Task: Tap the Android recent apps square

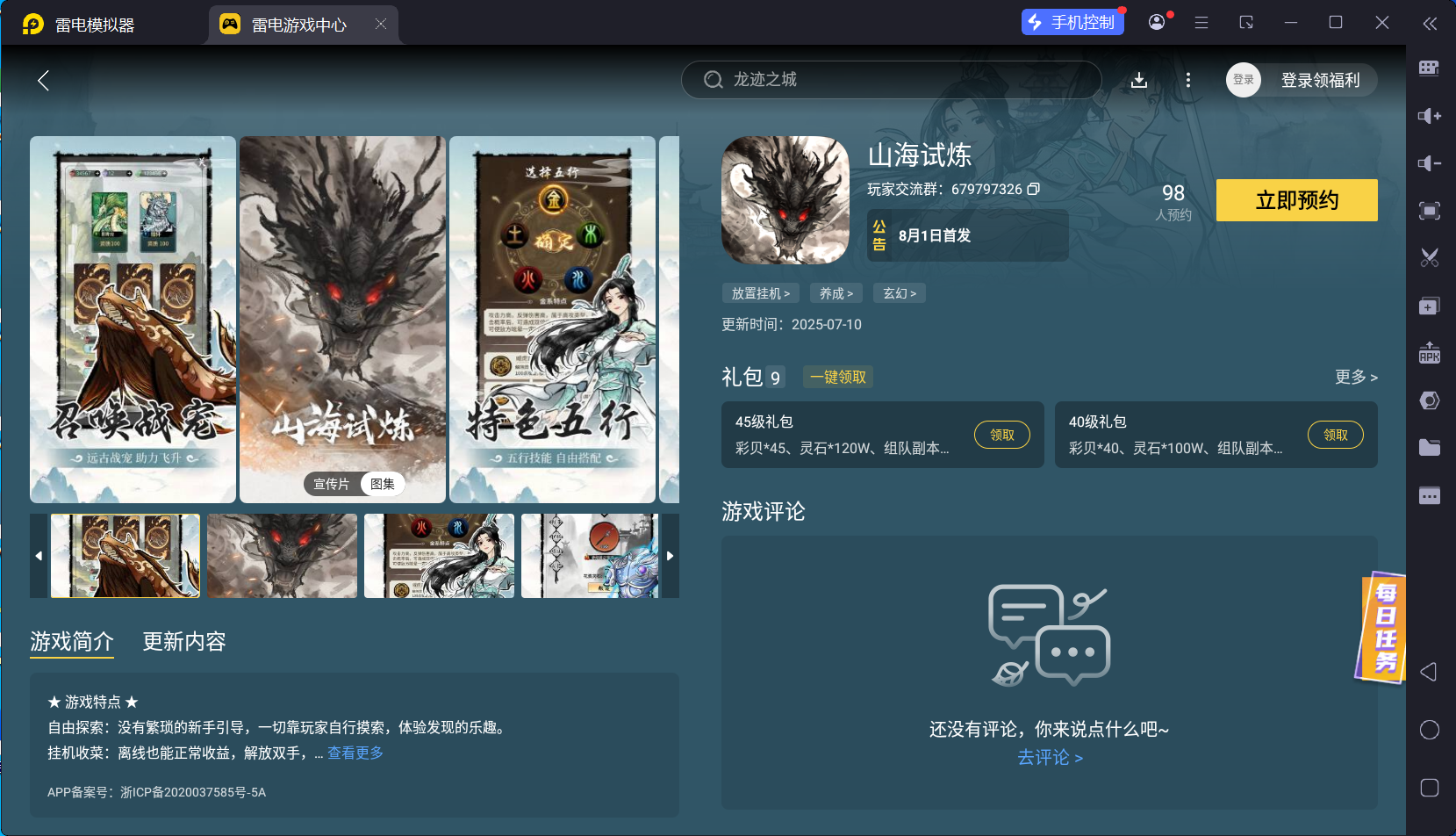Action: (1430, 788)
